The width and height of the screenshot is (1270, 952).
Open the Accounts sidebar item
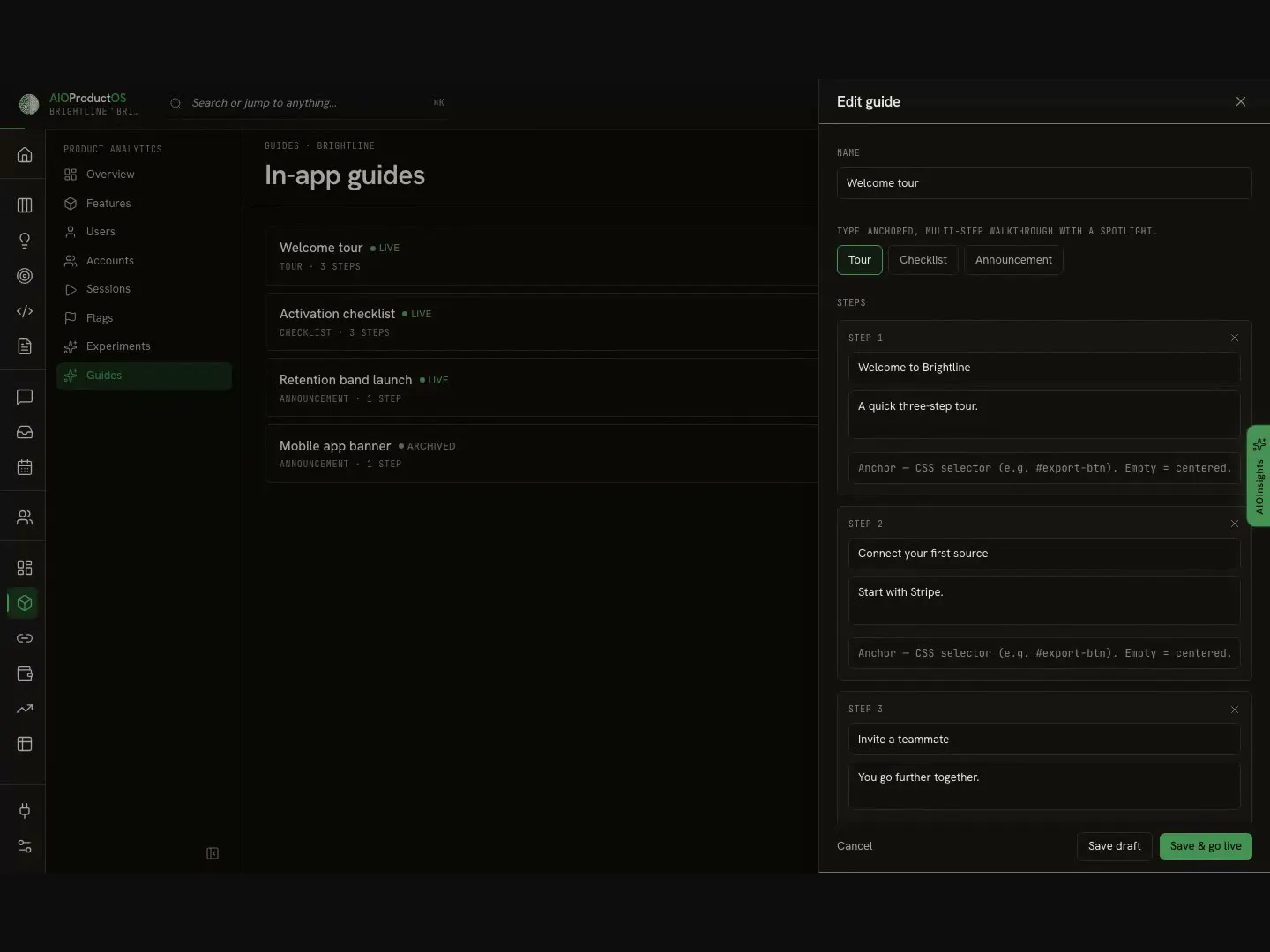click(x=144, y=261)
